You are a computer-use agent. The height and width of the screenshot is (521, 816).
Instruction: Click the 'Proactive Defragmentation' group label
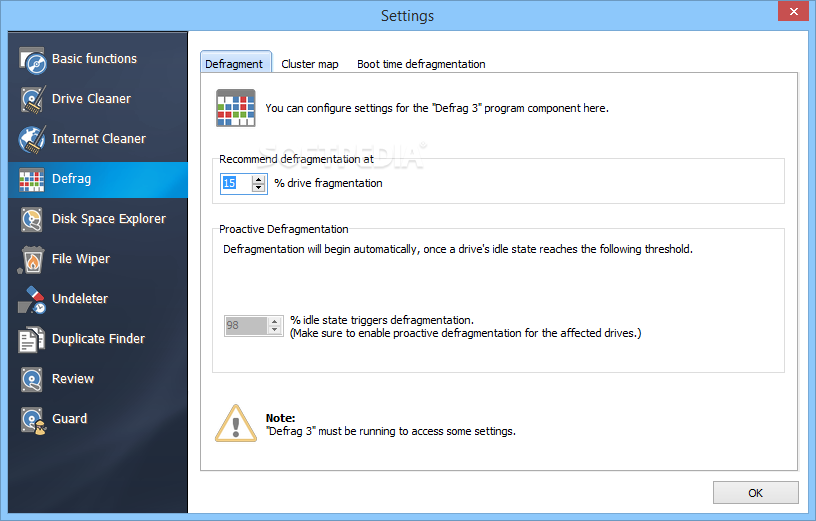coord(284,230)
